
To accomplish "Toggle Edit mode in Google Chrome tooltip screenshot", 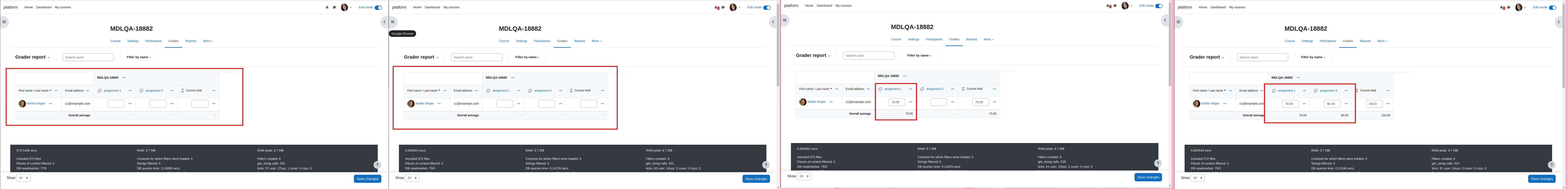I will click(x=767, y=7).
